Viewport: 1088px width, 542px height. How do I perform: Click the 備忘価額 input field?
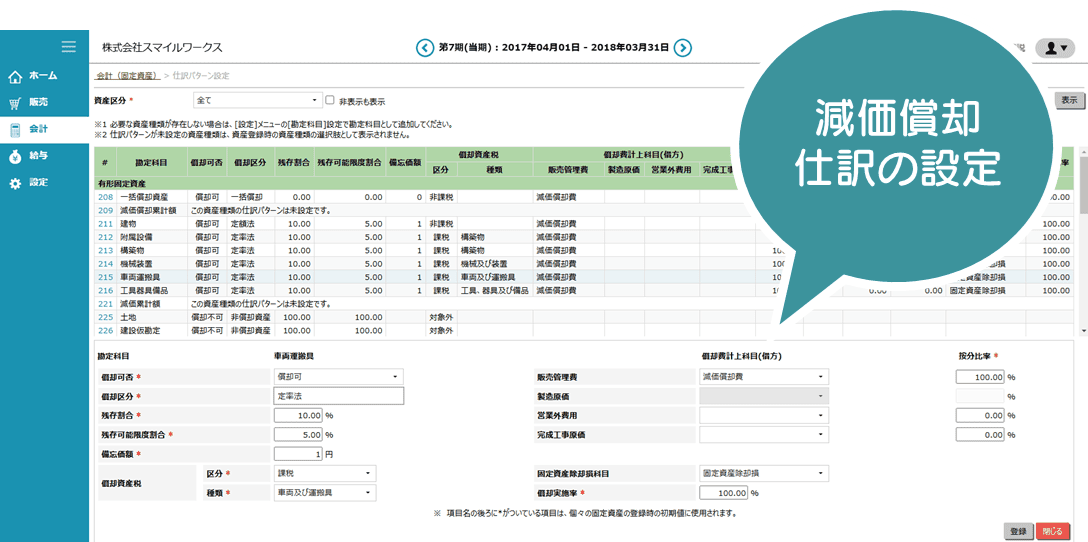298,454
